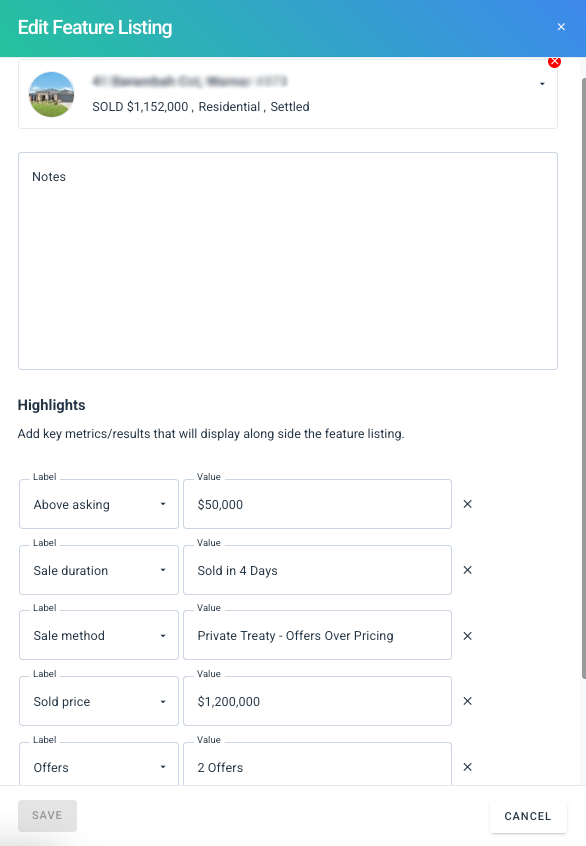Remove the Above asking highlight row
The height and width of the screenshot is (846, 586).
click(x=467, y=504)
